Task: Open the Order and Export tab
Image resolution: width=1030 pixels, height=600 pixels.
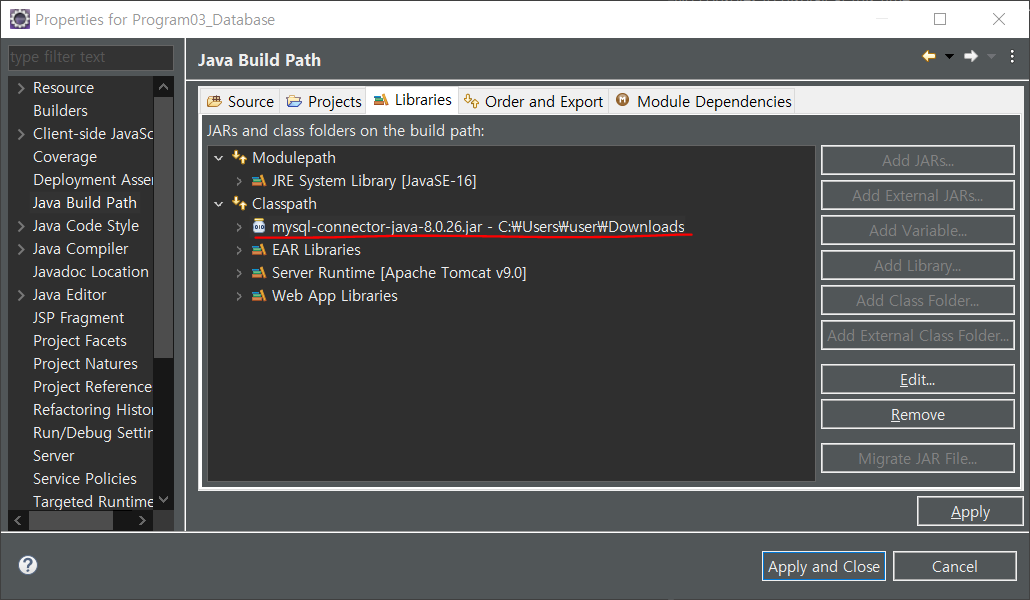Action: tap(533, 101)
